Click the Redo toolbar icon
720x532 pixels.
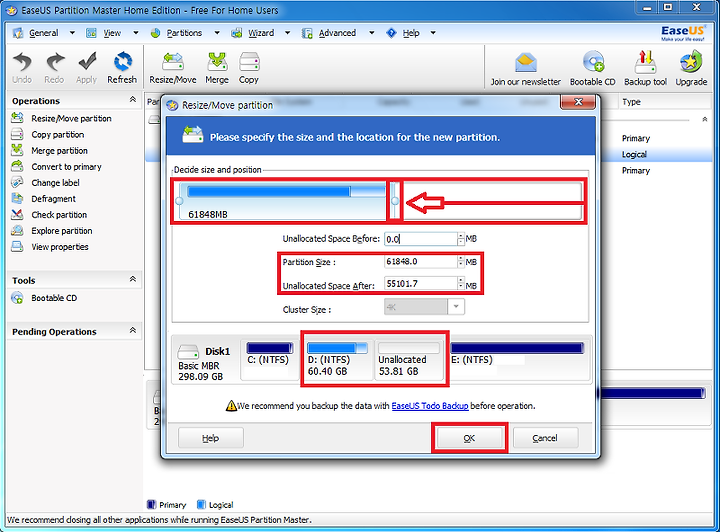(54, 67)
